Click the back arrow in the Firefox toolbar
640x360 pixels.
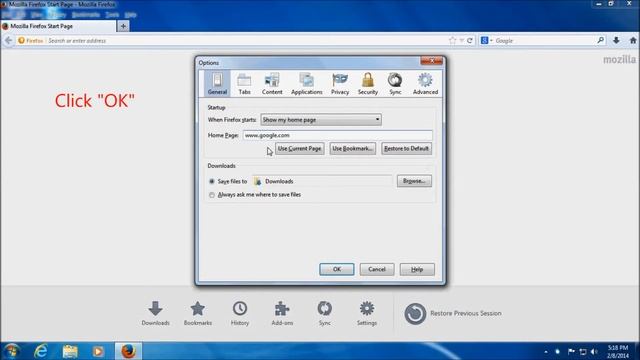(9, 40)
